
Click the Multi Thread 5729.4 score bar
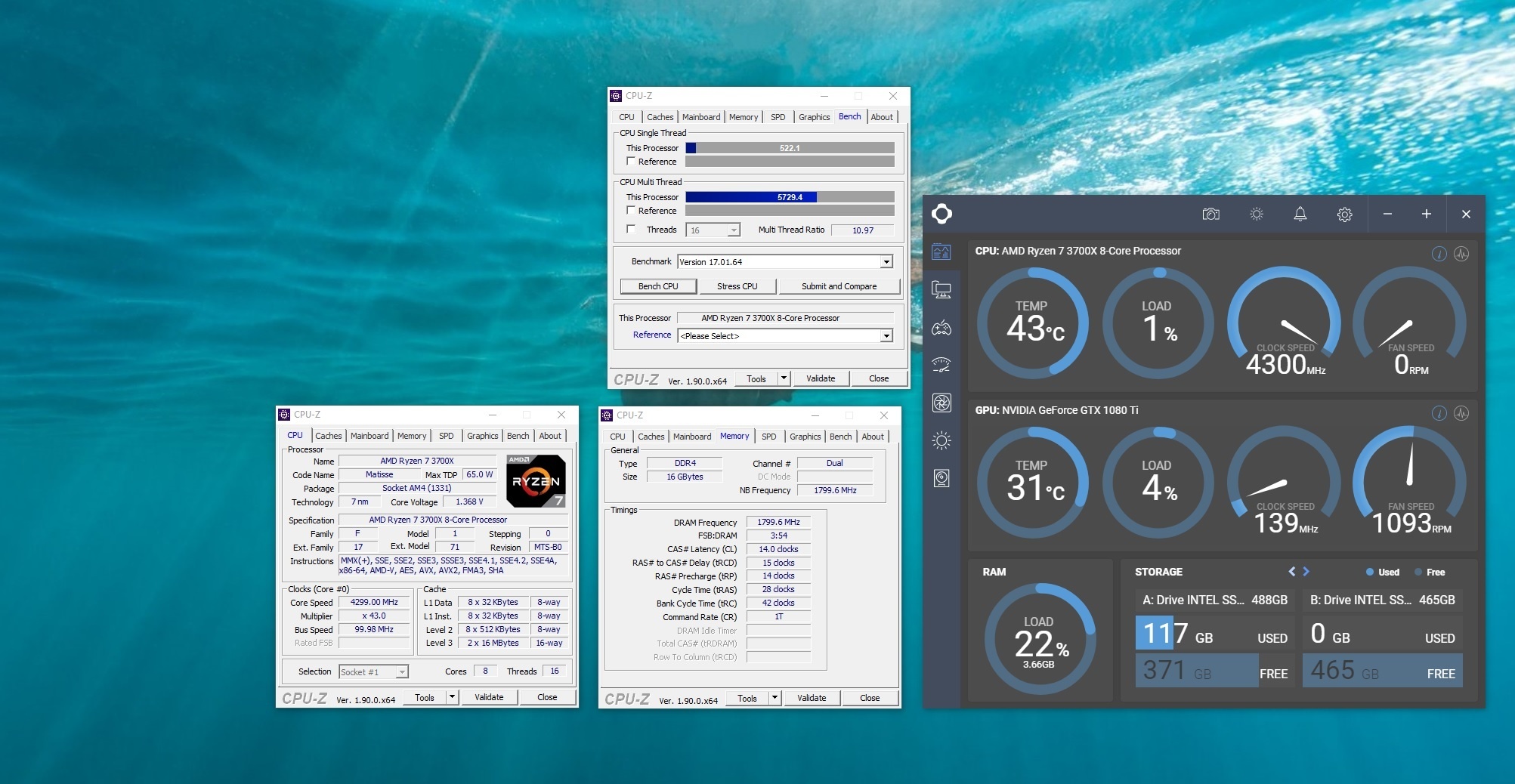(x=790, y=197)
